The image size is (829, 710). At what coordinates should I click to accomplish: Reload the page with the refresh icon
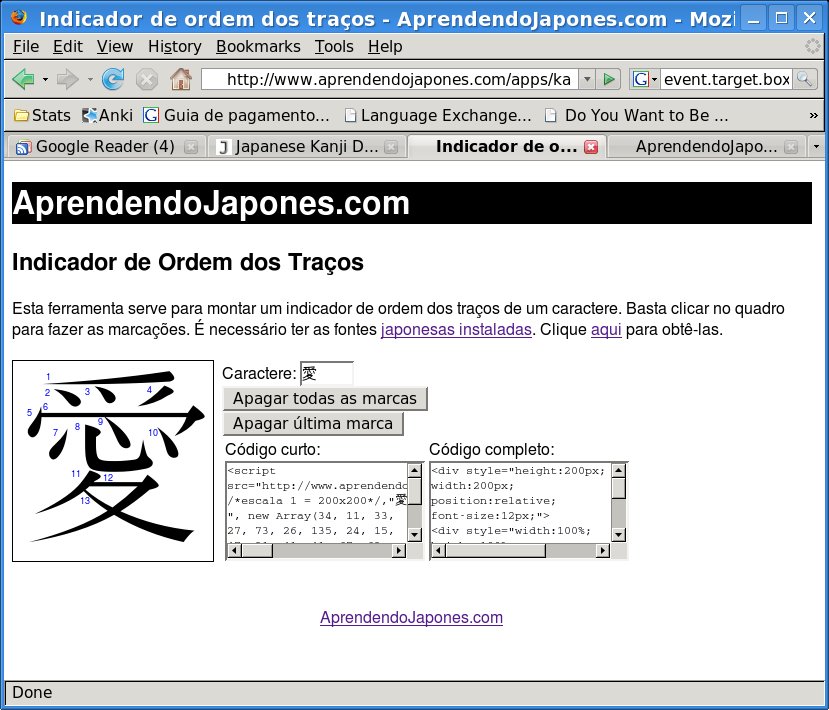(113, 79)
